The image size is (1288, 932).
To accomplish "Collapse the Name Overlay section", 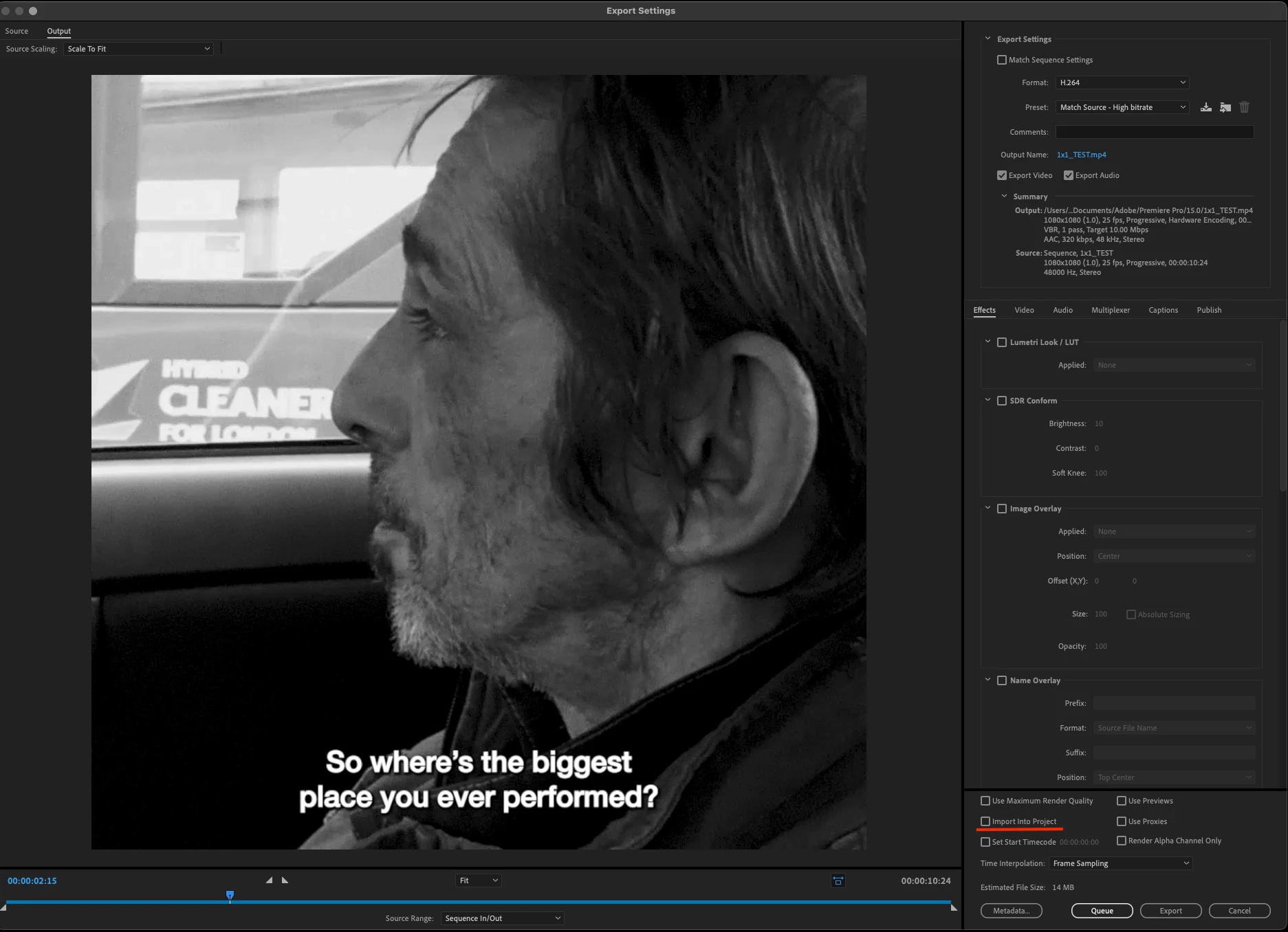I will [987, 680].
